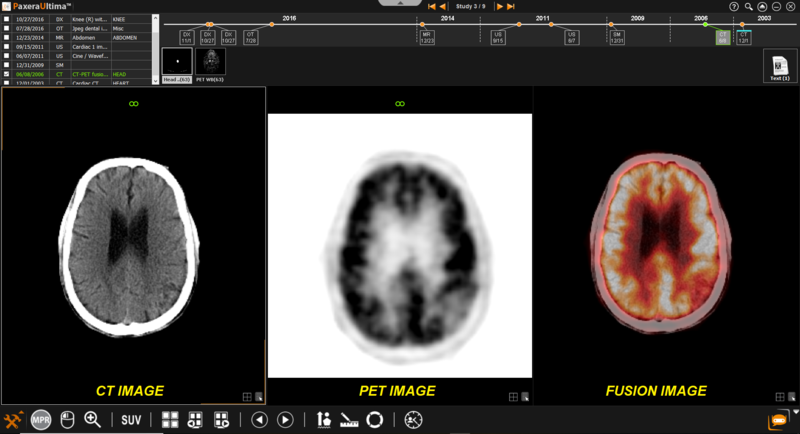Tick the 12/23/2014 Abdomen MR checkbox
The width and height of the screenshot is (800, 434).
point(8,37)
